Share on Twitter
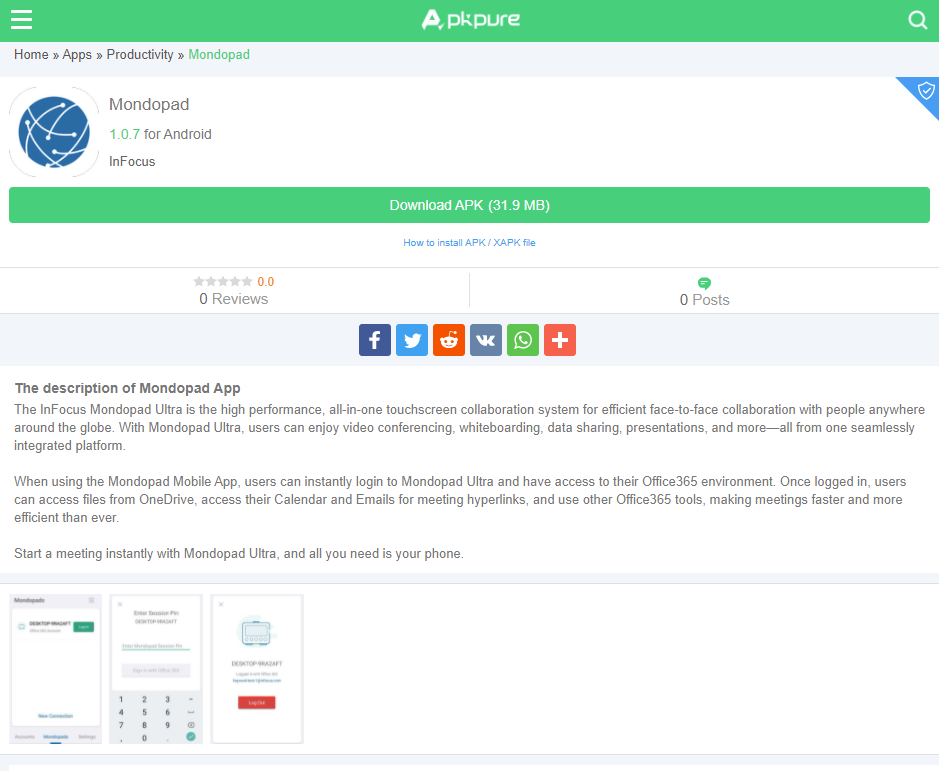The height and width of the screenshot is (771, 939). [412, 340]
